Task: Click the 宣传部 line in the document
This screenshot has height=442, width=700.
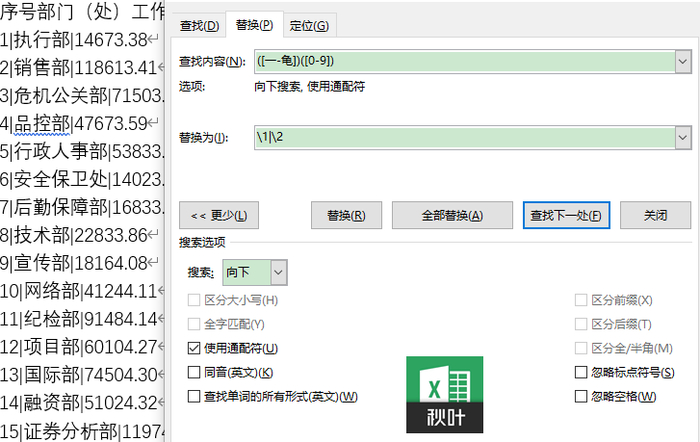Action: click(79, 263)
